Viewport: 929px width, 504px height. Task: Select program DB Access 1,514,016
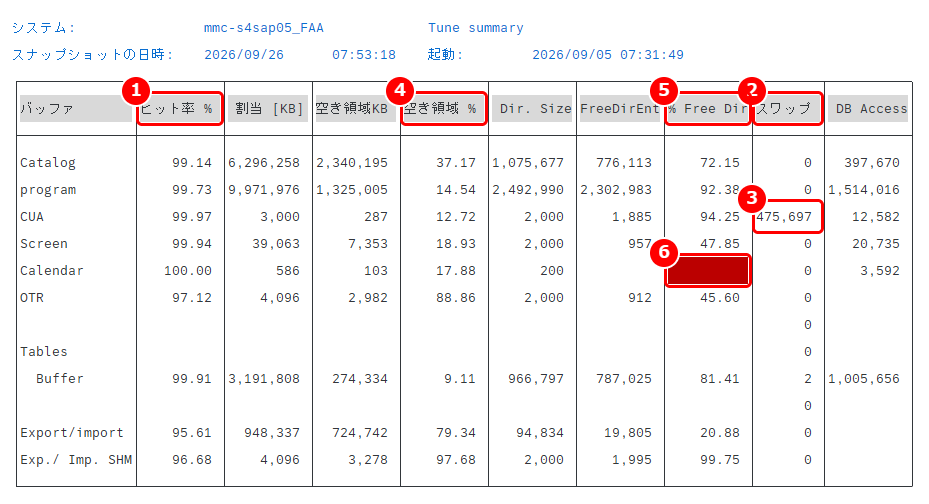(x=864, y=190)
